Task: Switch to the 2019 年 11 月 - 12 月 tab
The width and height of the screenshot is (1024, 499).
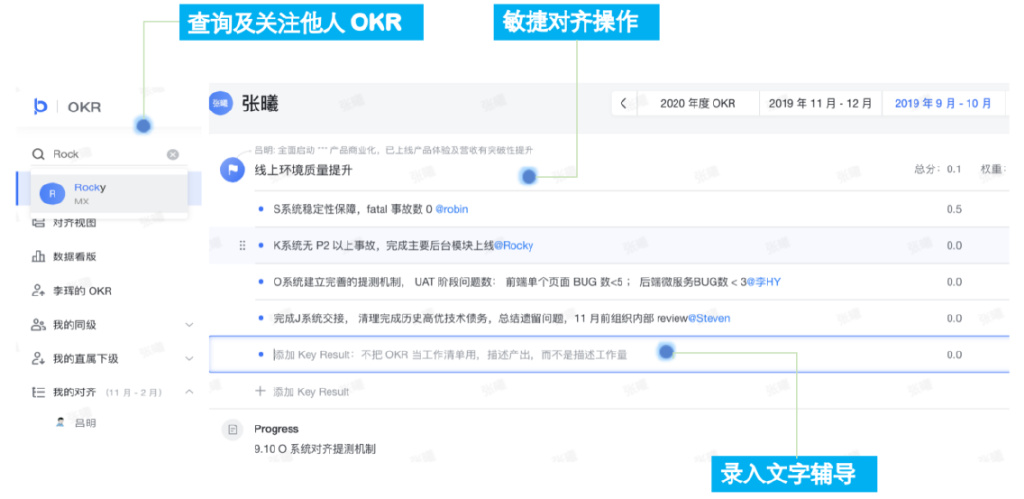Action: [820, 103]
